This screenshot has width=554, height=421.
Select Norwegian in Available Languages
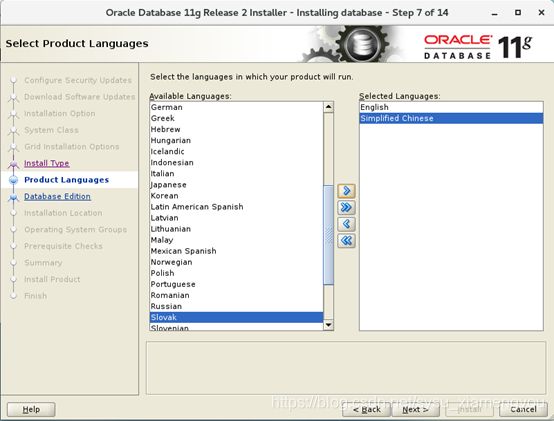(x=236, y=262)
